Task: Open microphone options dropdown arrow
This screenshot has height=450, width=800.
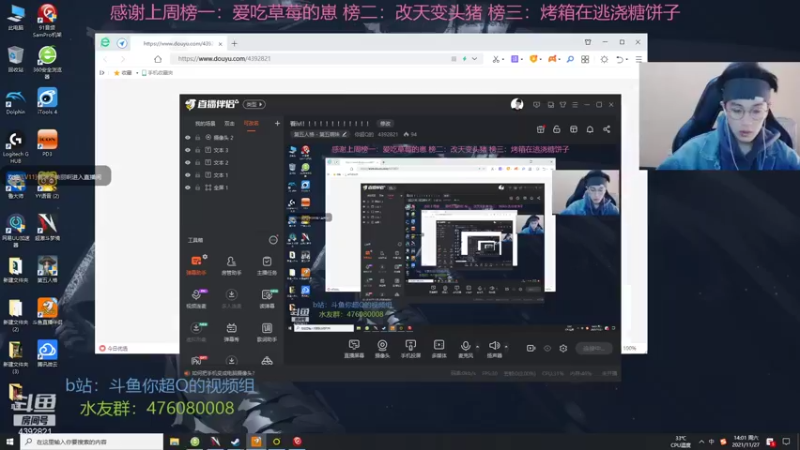Action: pyautogui.click(x=478, y=347)
